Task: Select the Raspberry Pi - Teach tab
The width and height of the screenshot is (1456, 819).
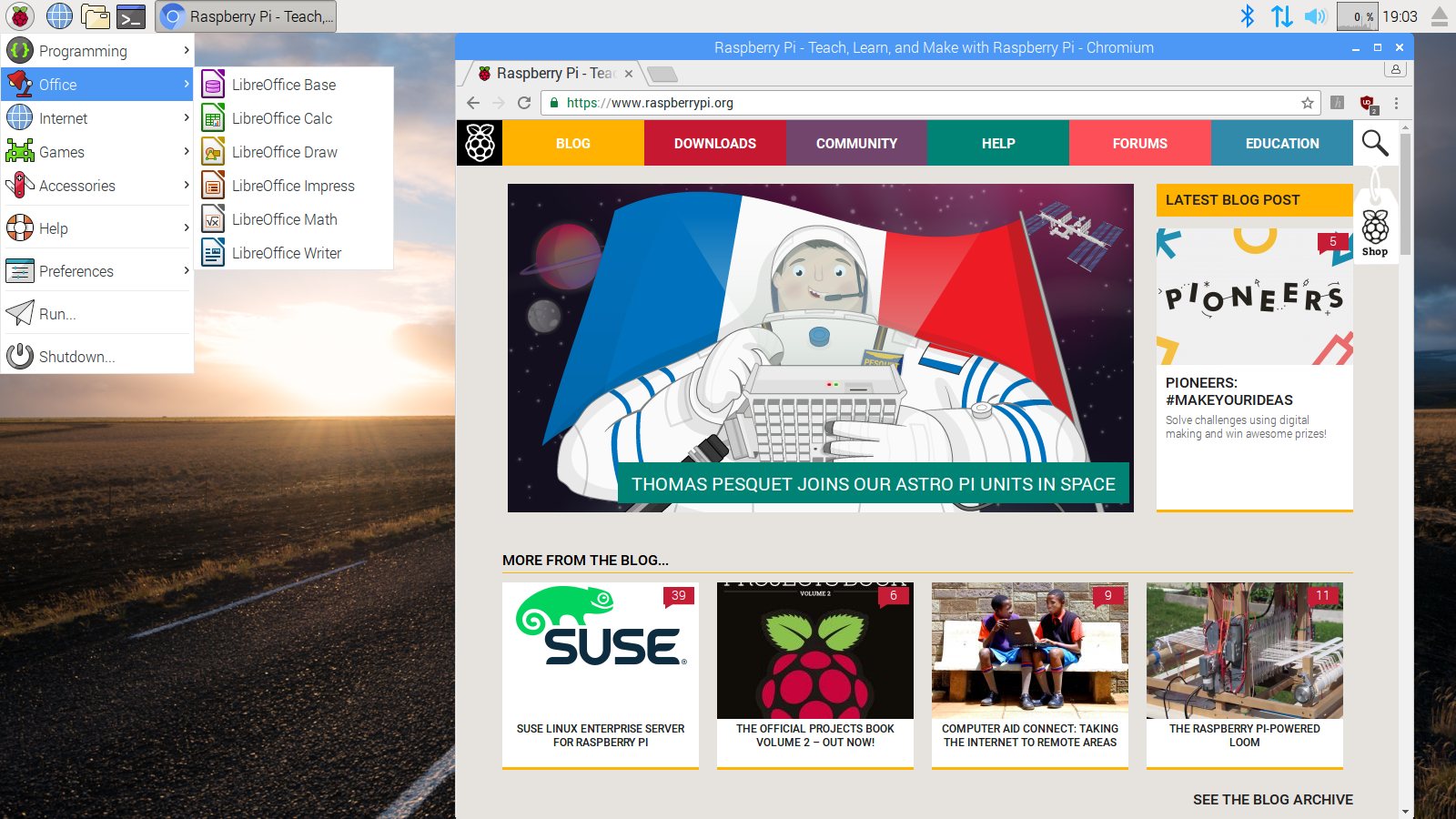Action: click(x=555, y=74)
